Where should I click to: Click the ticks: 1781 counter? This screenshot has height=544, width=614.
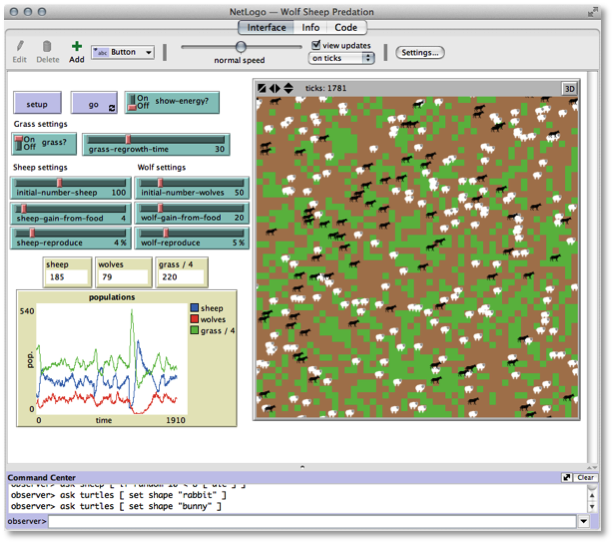click(326, 89)
